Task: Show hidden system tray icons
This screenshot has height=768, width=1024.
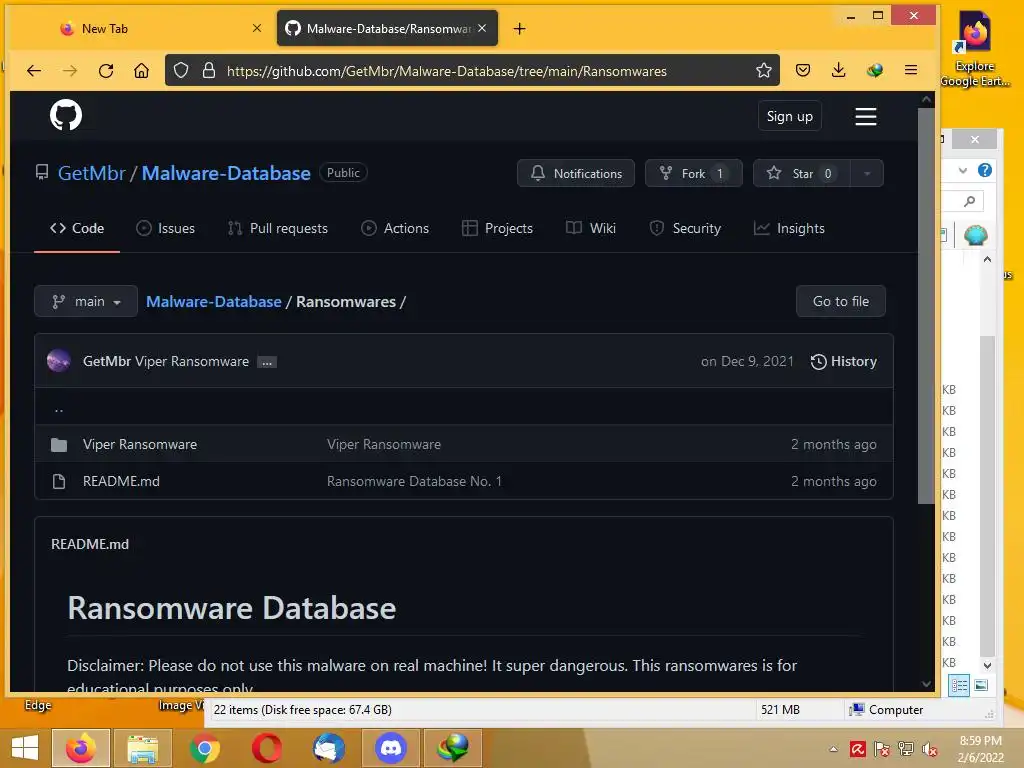Action: [833, 749]
